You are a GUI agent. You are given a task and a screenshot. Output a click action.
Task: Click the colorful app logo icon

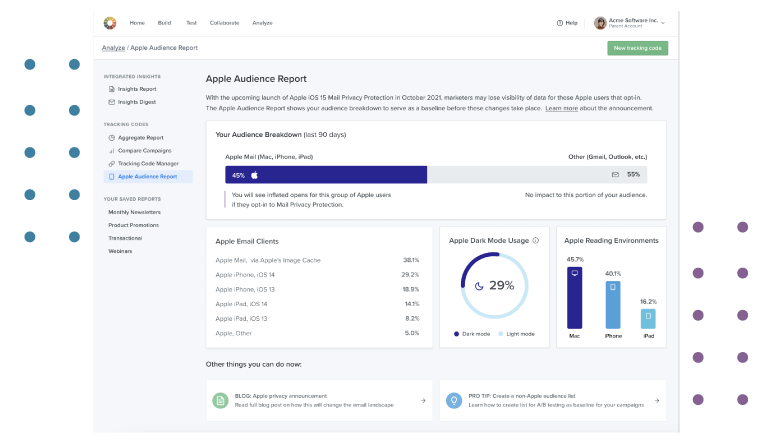[x=110, y=23]
